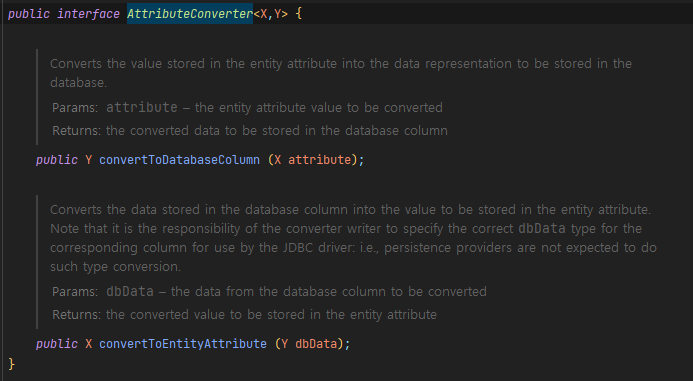Click the convertToDatabaseColumn method name
Screen dimensions: 693x381
click(x=179, y=160)
